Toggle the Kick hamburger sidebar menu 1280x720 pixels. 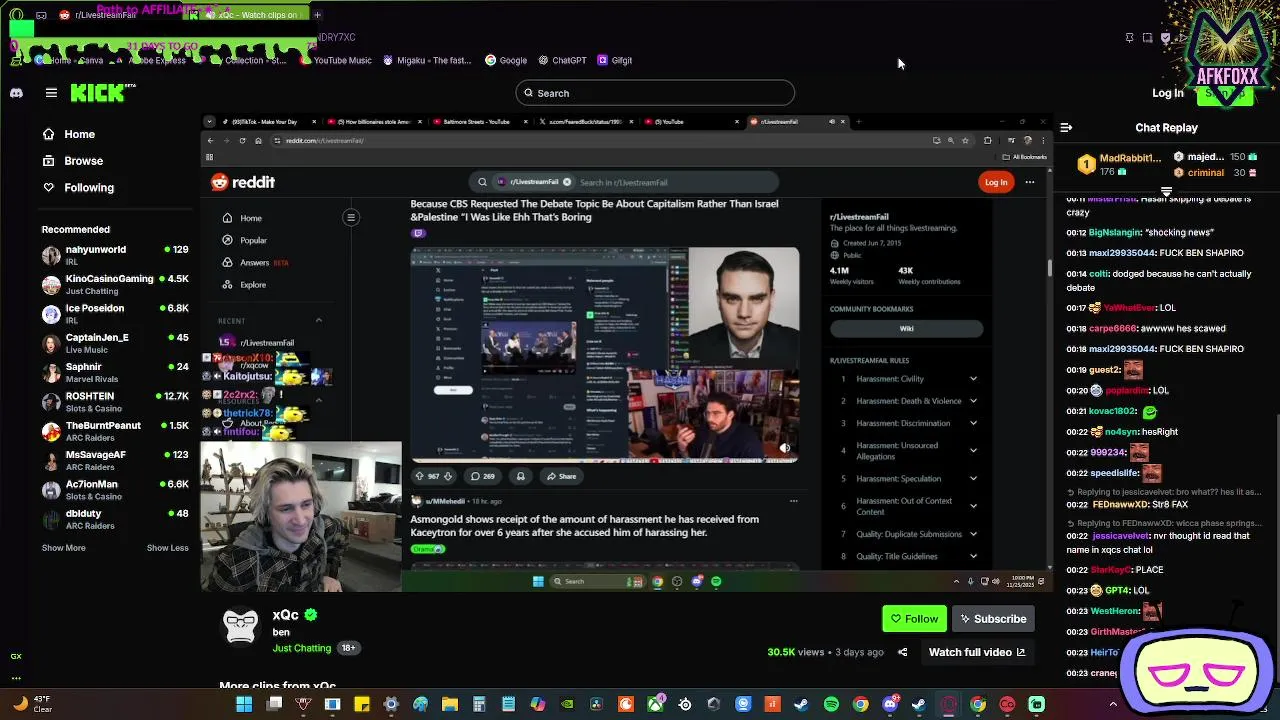pos(51,93)
